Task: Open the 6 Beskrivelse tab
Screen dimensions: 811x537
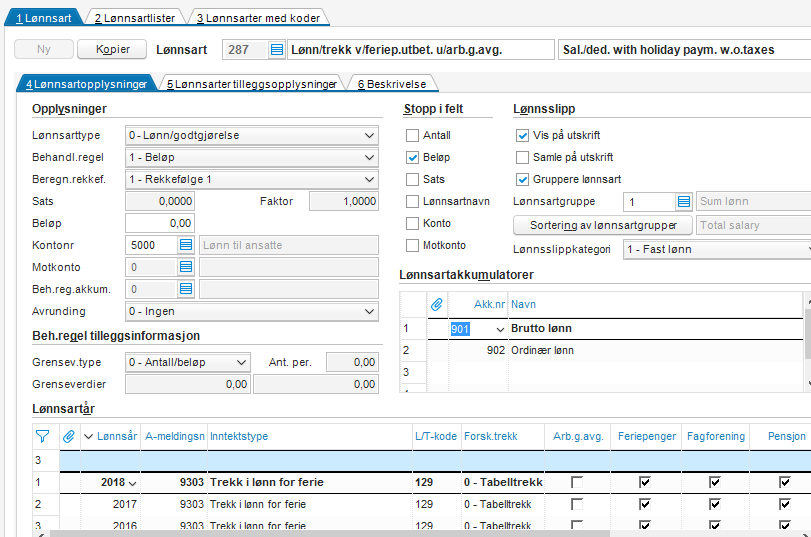Action: (x=392, y=84)
